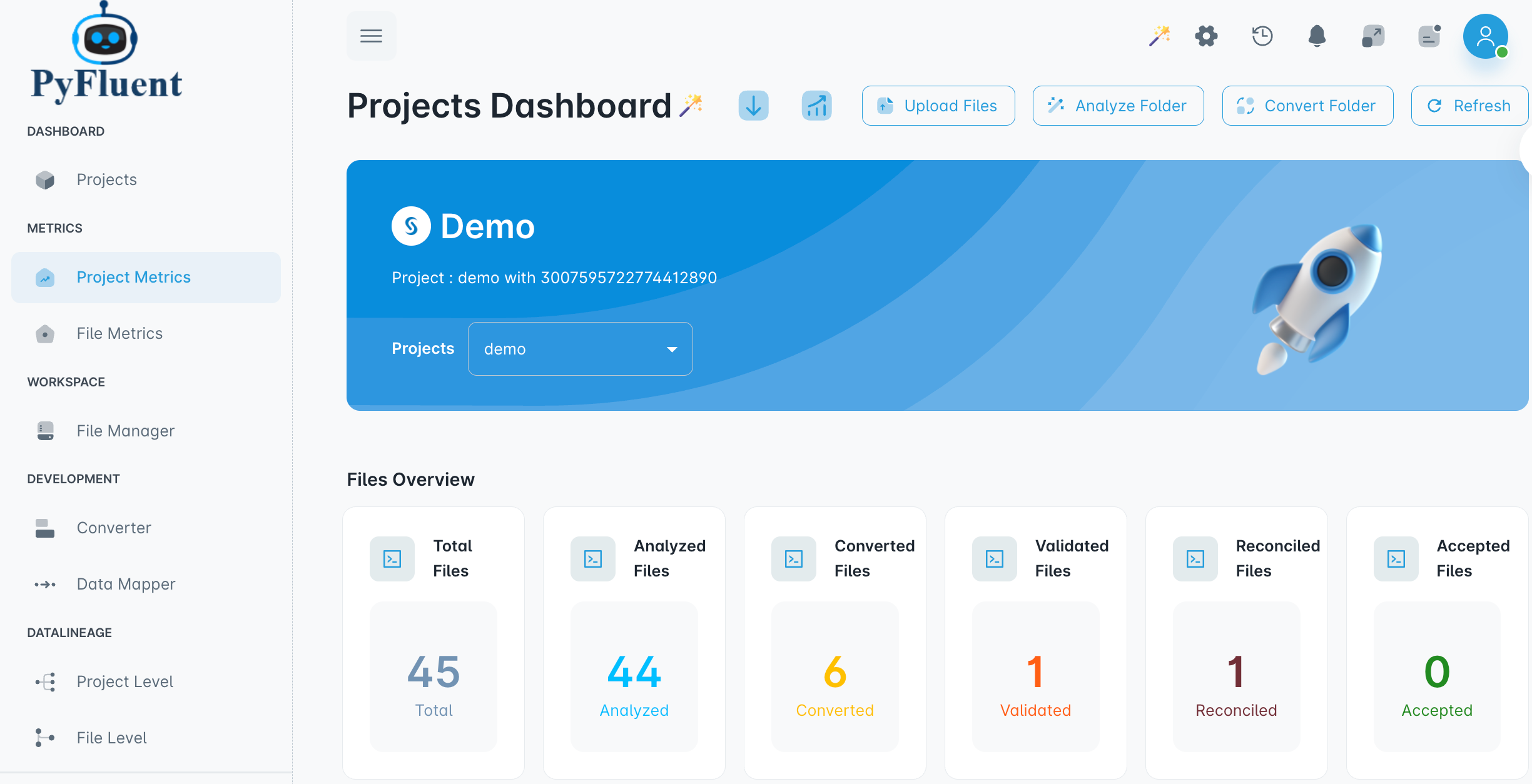Click the Analyzed Files terminal icon
The height and width of the screenshot is (784, 1532).
(593, 559)
